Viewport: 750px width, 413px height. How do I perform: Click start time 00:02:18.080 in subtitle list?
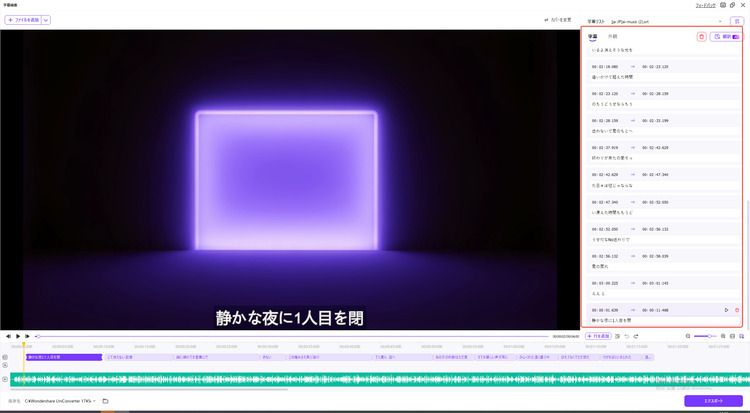[605, 67]
